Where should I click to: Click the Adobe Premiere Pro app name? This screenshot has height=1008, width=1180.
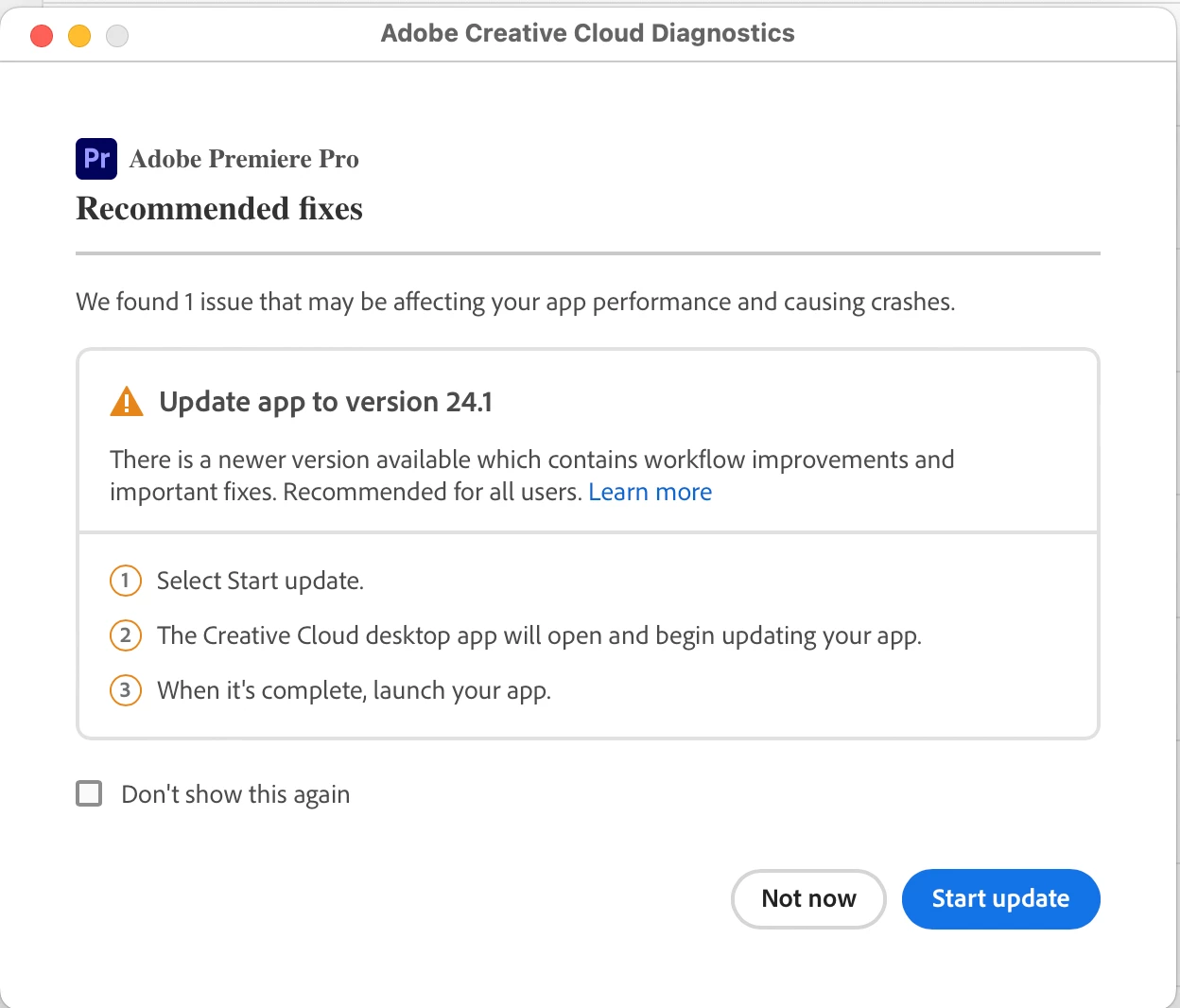pyautogui.click(x=244, y=159)
